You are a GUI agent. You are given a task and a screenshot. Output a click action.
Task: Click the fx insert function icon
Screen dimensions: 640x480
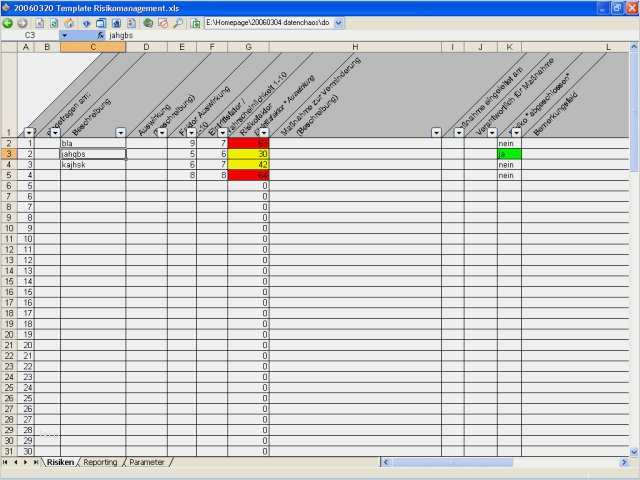pyautogui.click(x=100, y=35)
